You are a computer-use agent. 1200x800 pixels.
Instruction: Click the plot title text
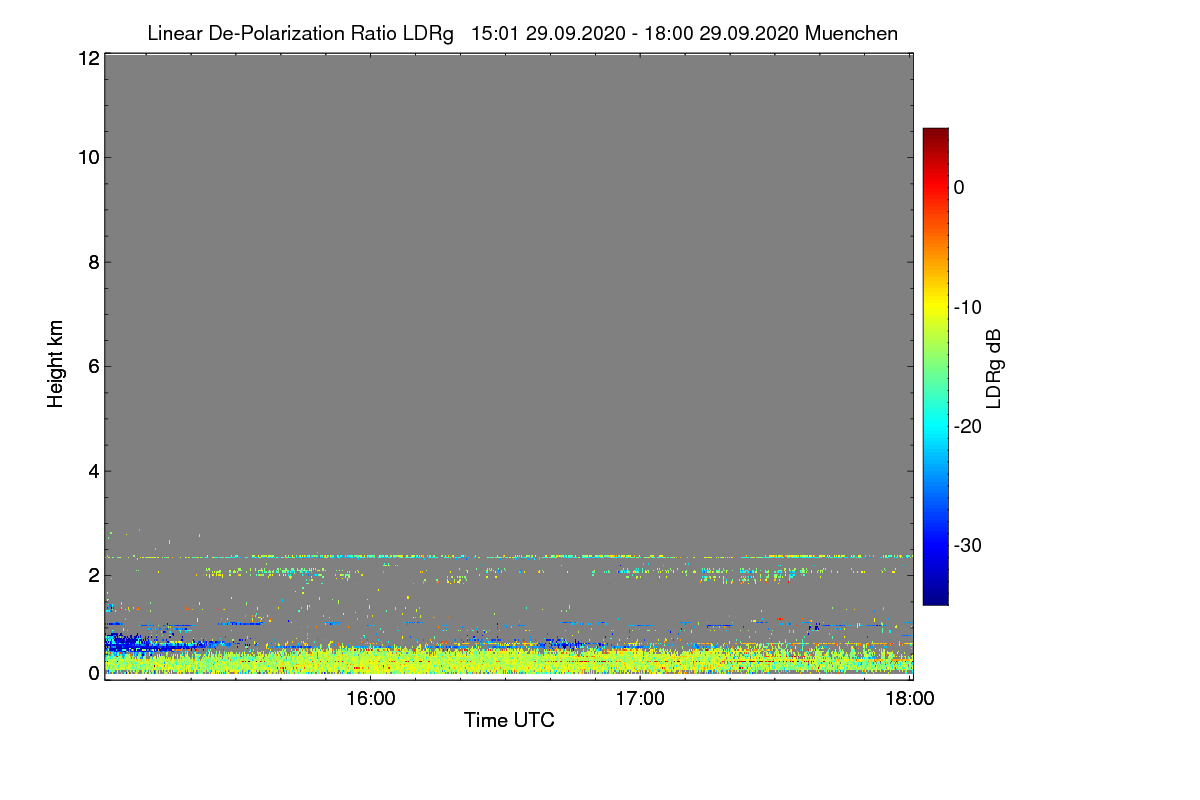(x=522, y=33)
